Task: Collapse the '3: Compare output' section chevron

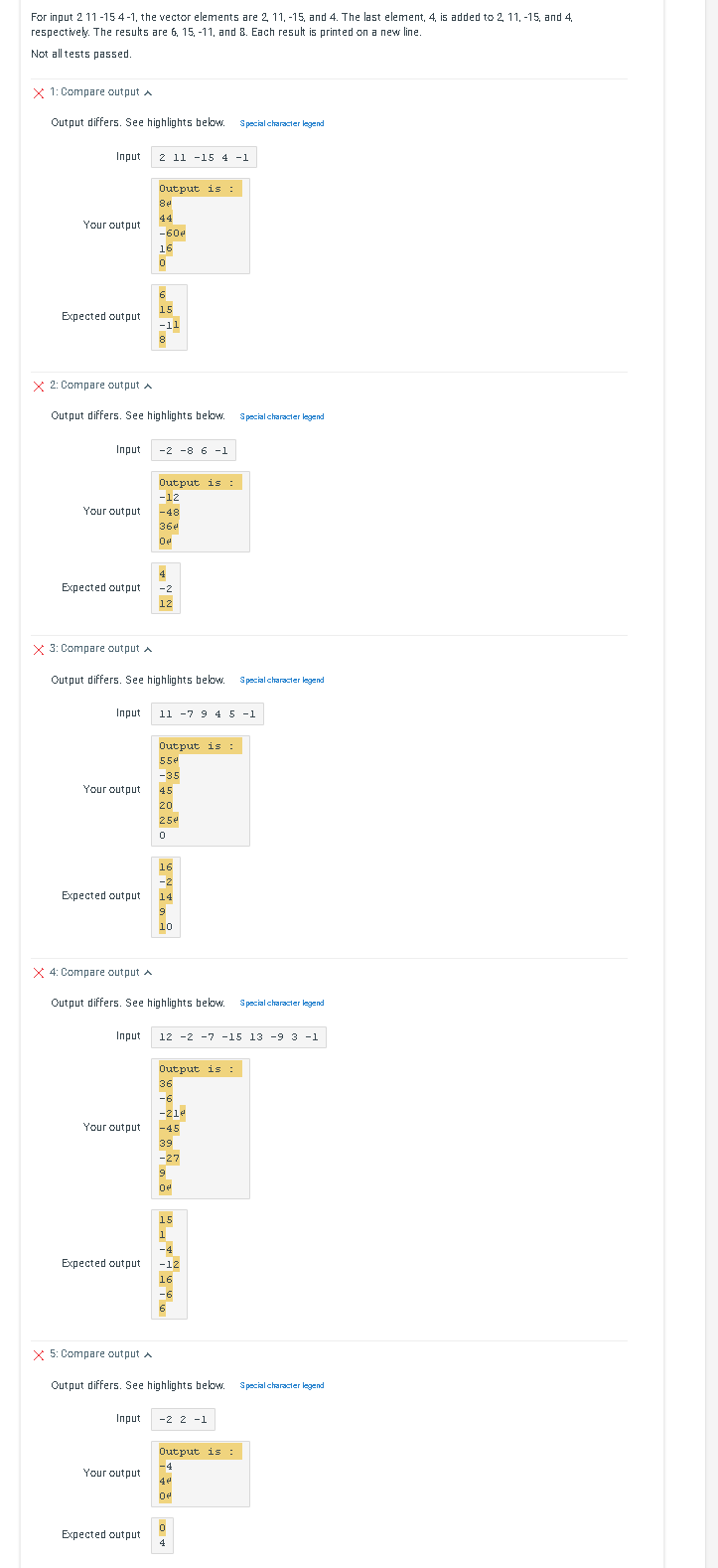Action: tap(146, 649)
